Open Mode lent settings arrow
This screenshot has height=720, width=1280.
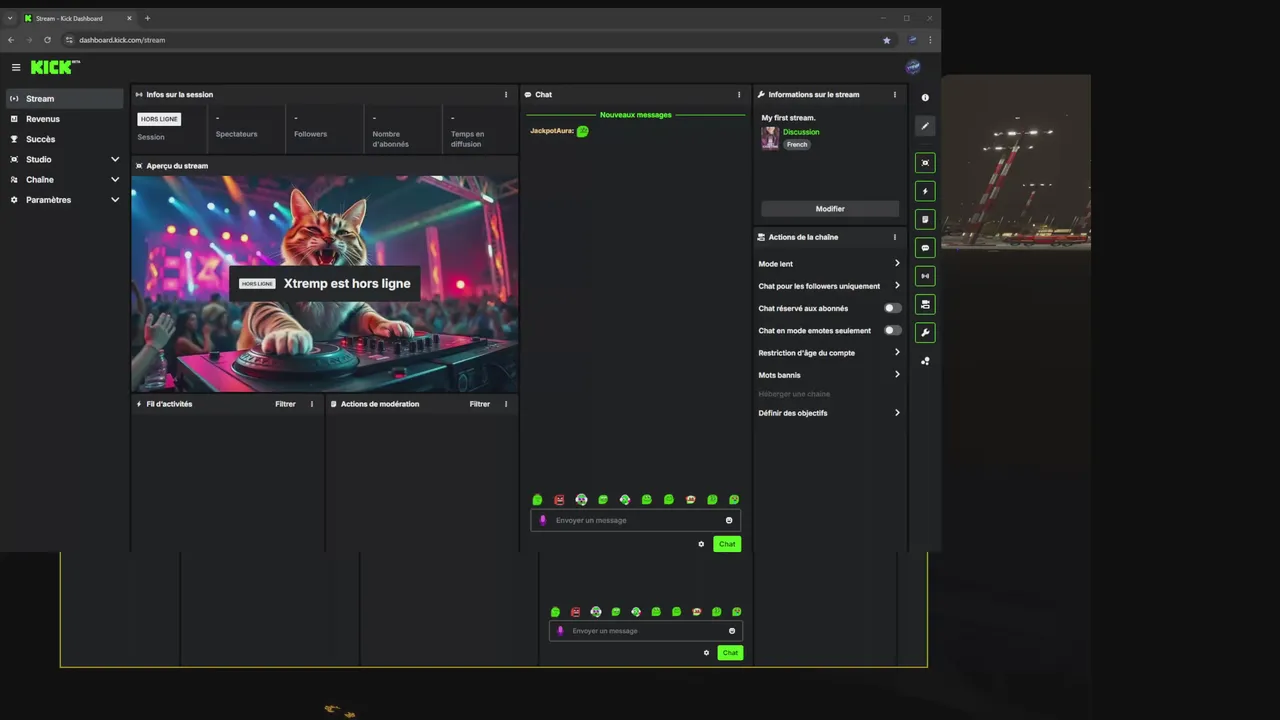point(897,264)
